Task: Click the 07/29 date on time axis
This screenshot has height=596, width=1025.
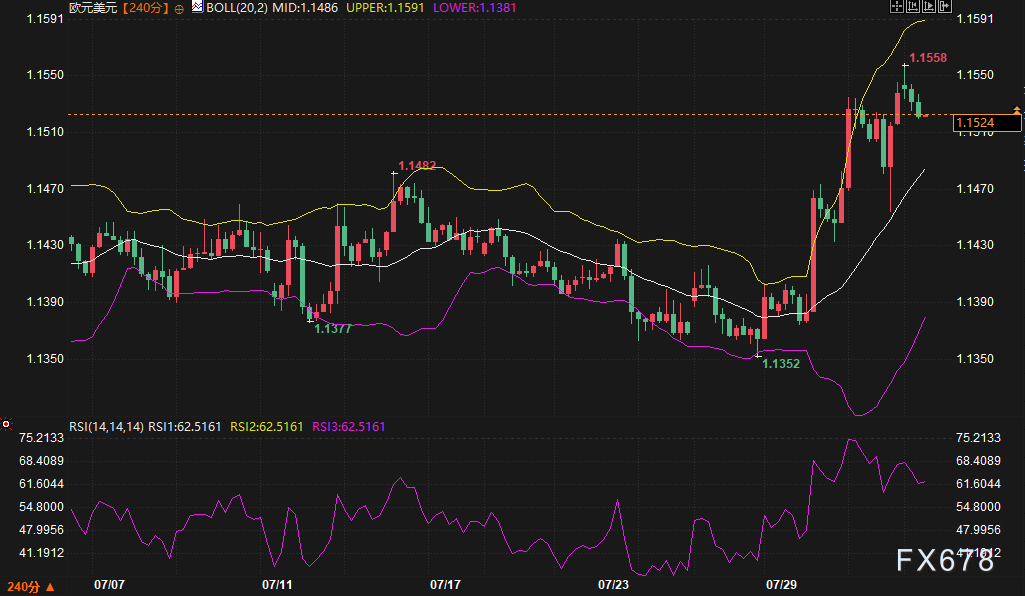Action: click(x=781, y=584)
